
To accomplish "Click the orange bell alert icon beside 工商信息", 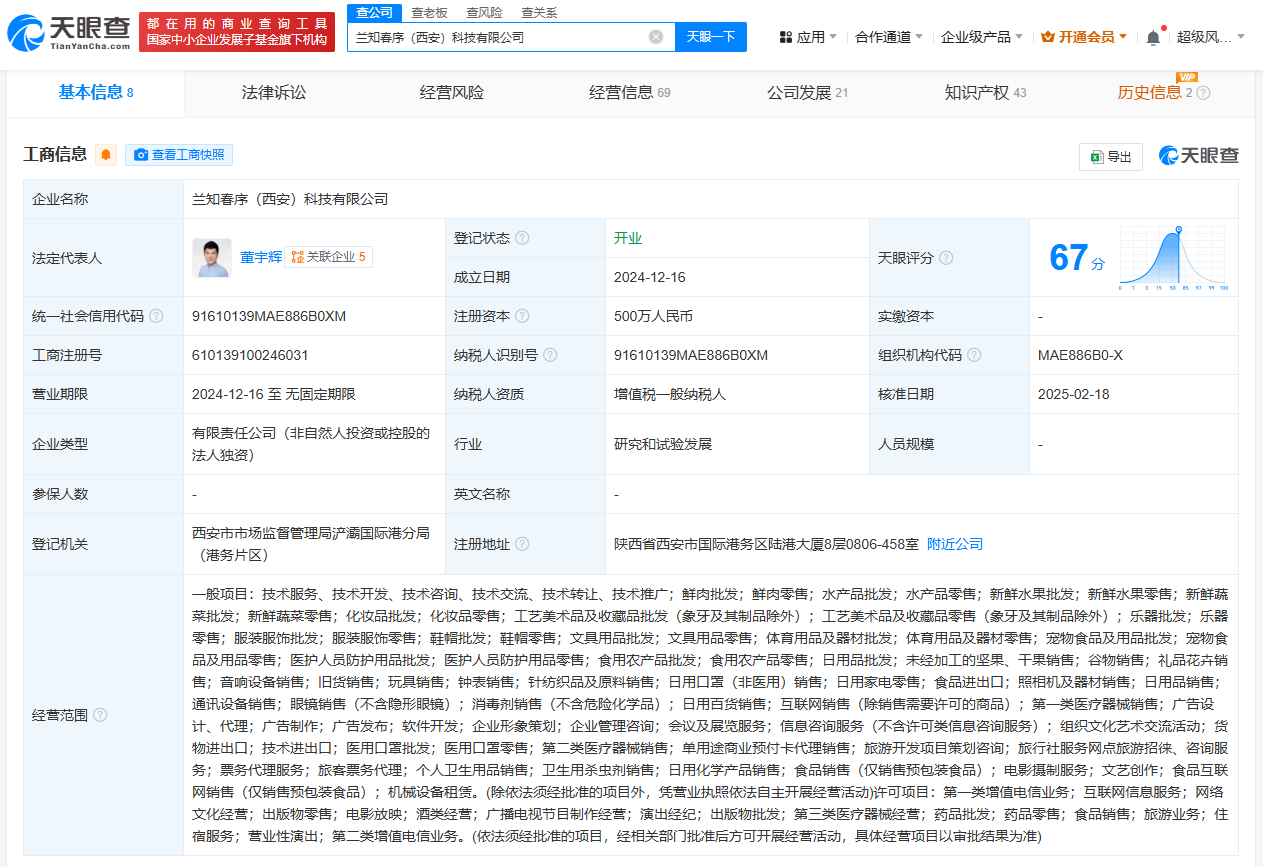I will pos(106,155).
